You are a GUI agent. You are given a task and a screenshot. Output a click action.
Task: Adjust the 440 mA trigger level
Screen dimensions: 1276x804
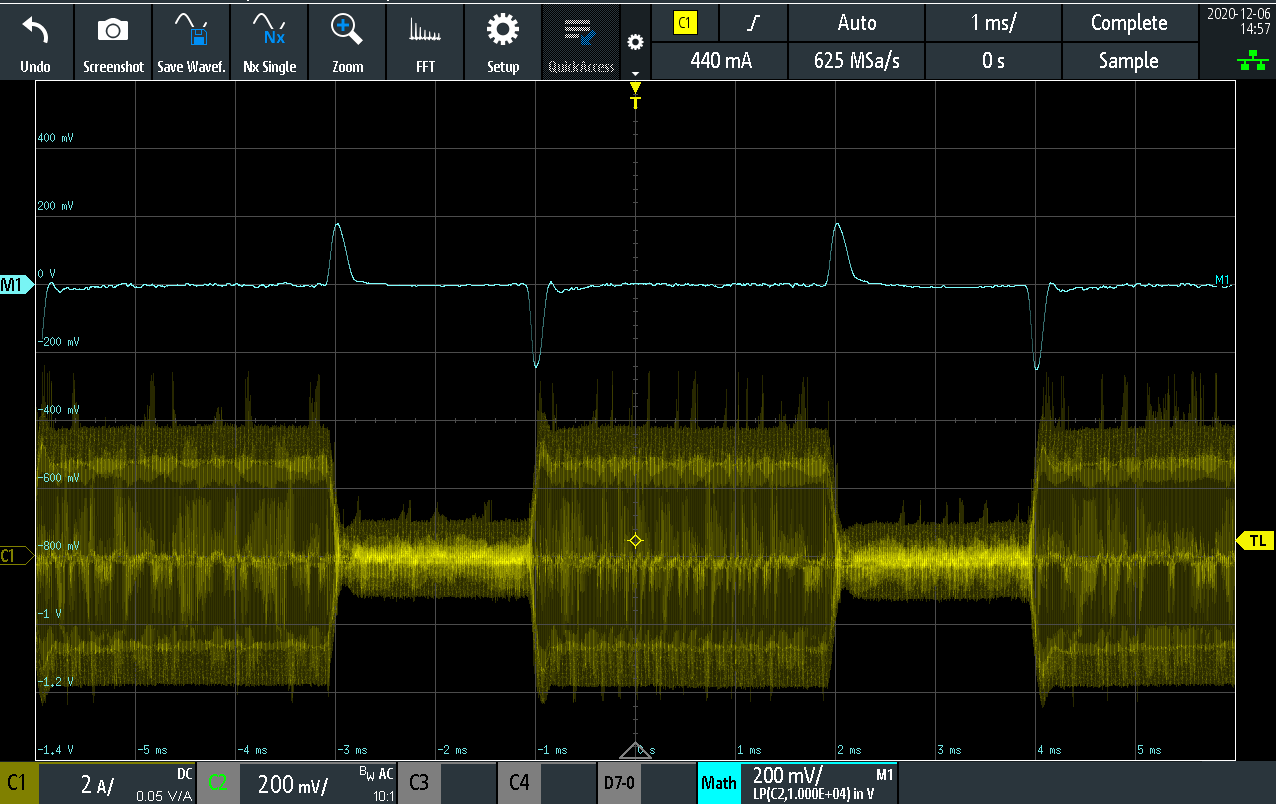pyautogui.click(x=721, y=61)
